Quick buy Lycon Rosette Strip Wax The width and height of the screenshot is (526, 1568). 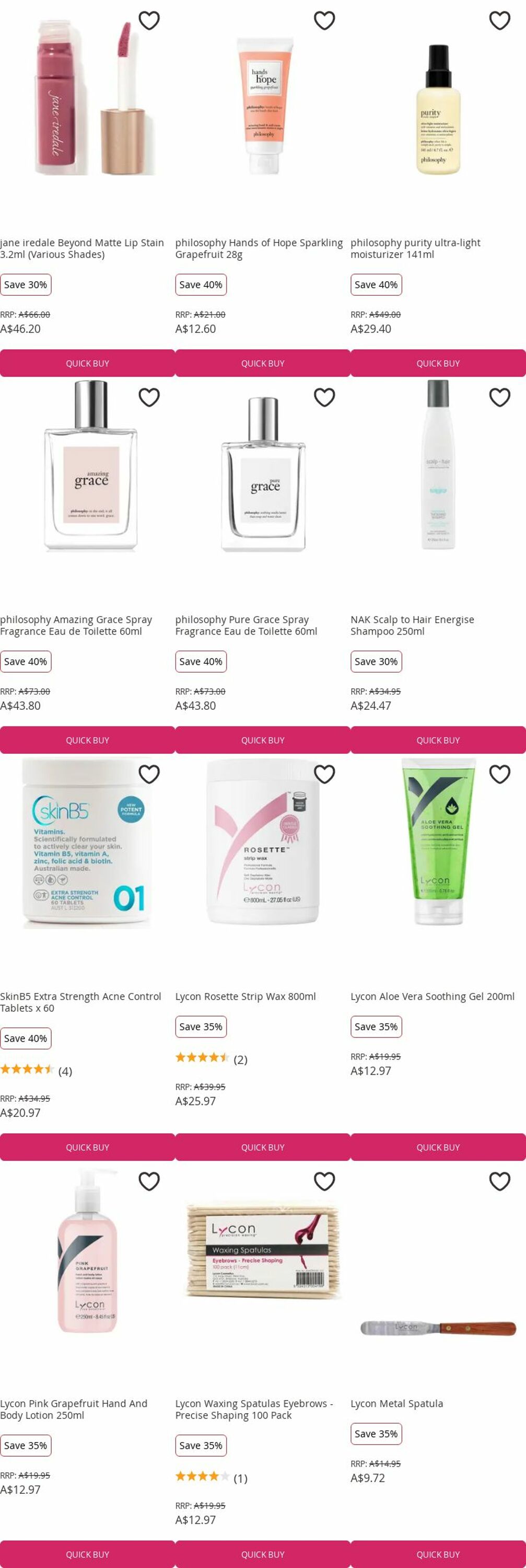[x=263, y=1147]
